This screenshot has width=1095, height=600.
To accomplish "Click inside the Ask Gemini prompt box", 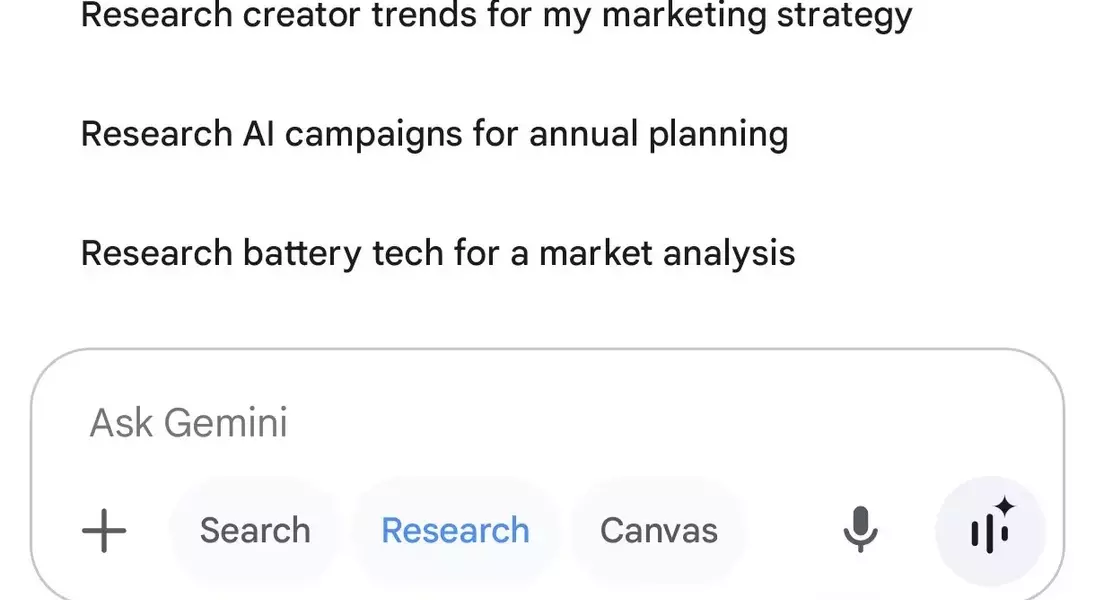I will coord(548,423).
